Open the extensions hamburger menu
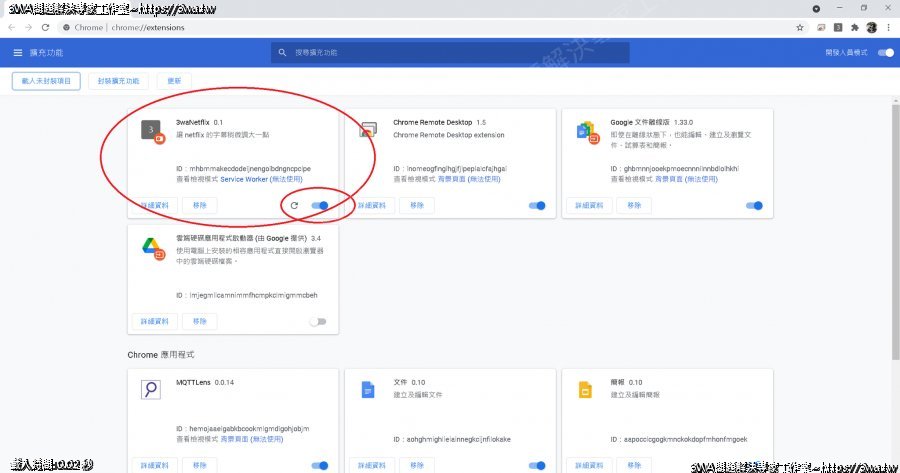 click(x=18, y=52)
